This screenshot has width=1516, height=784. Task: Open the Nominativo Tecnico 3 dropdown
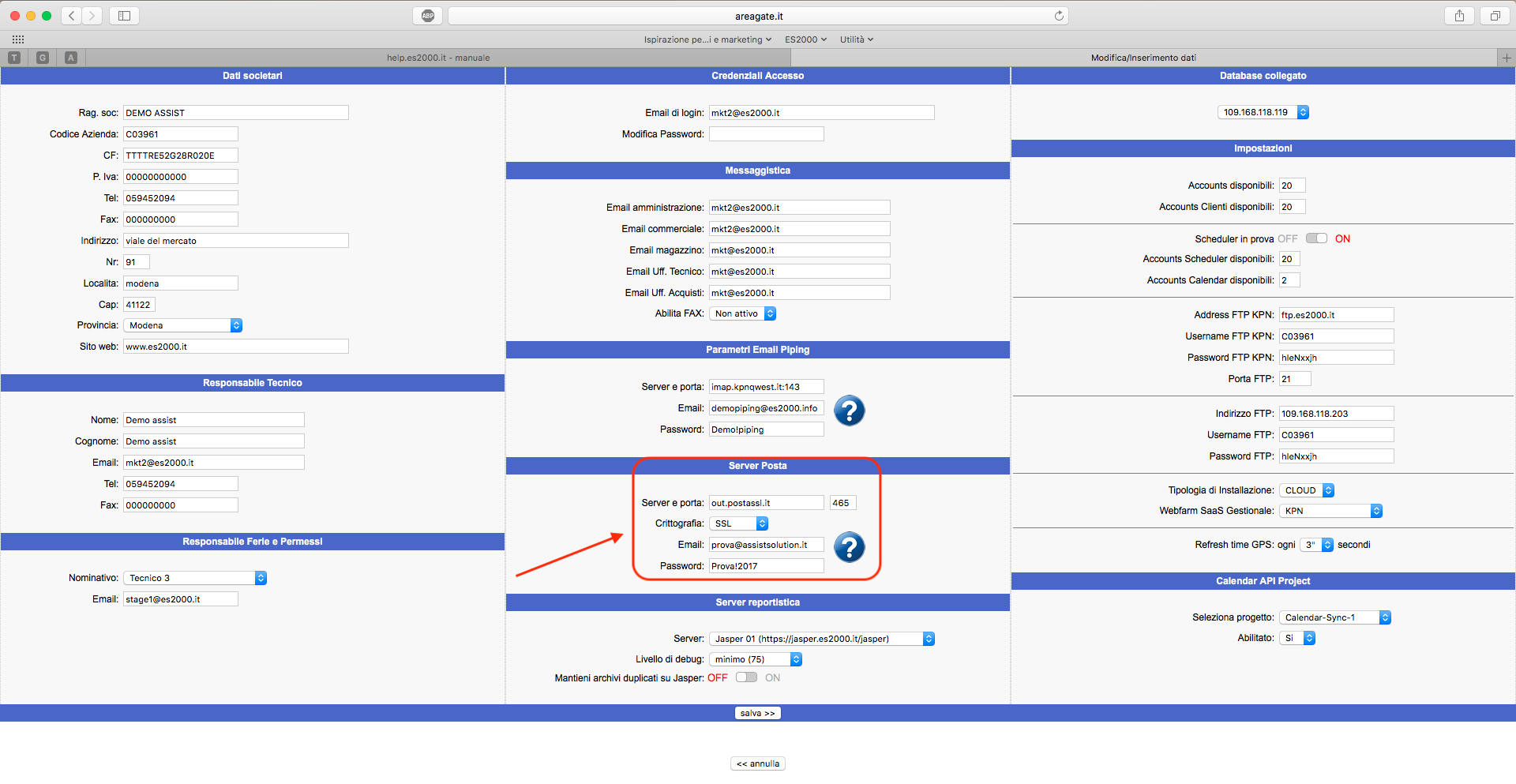(195, 578)
